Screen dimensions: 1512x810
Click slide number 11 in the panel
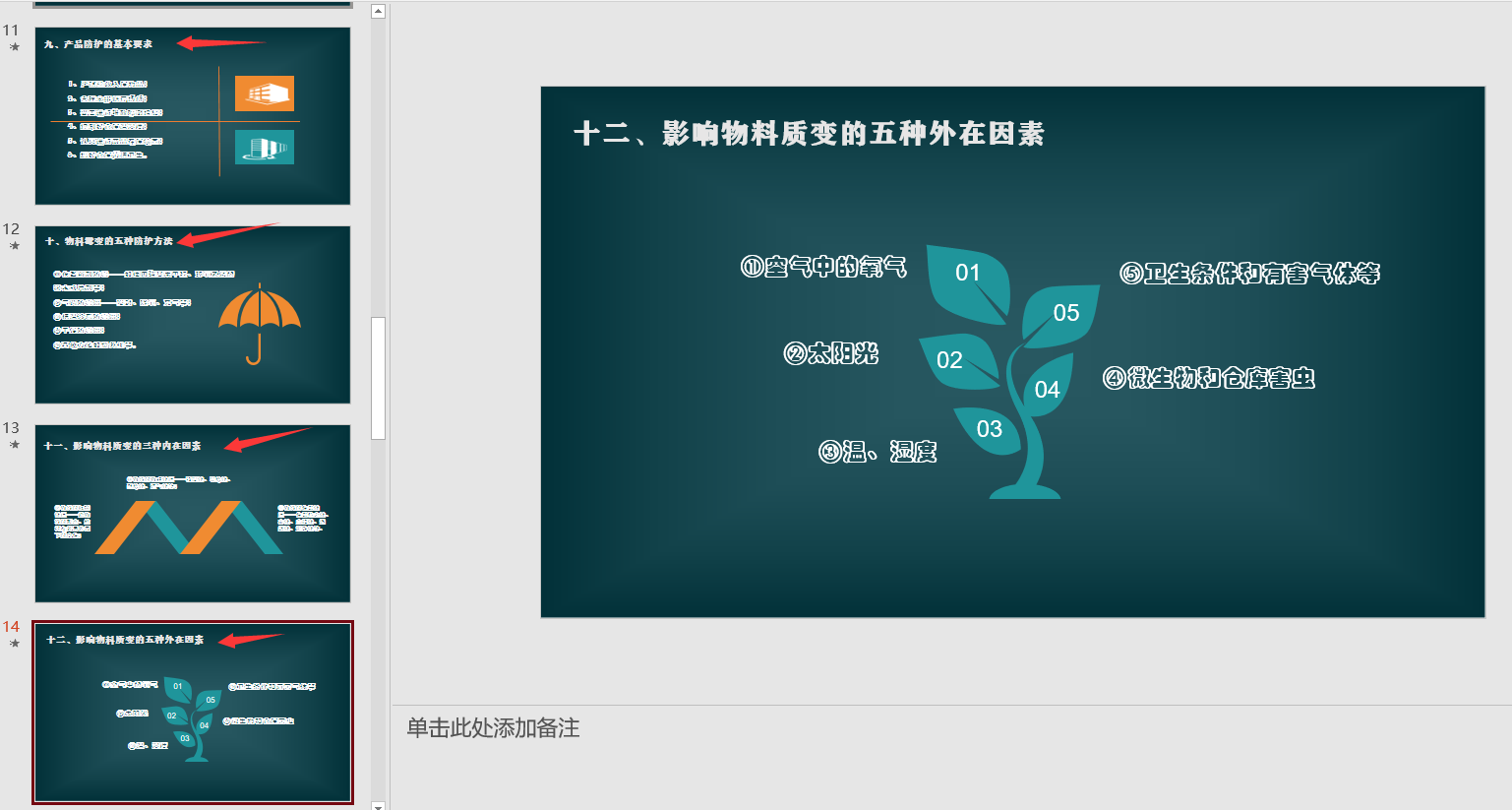click(11, 31)
